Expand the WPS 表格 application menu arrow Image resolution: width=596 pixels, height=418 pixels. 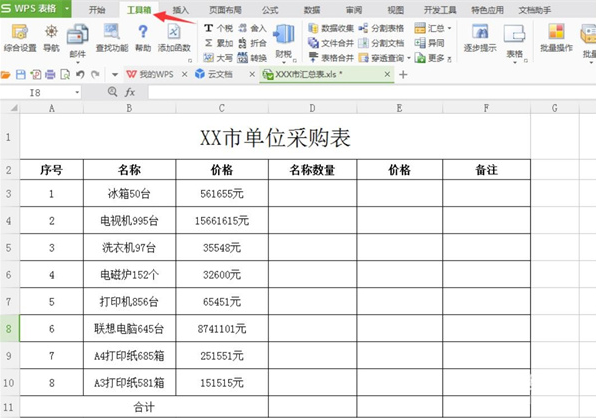[x=67, y=8]
